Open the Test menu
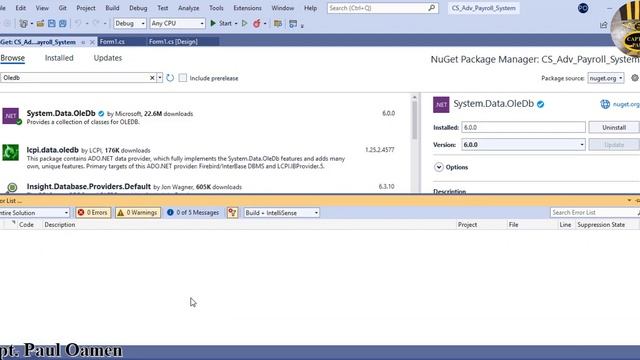640x360 pixels. [x=162, y=8]
